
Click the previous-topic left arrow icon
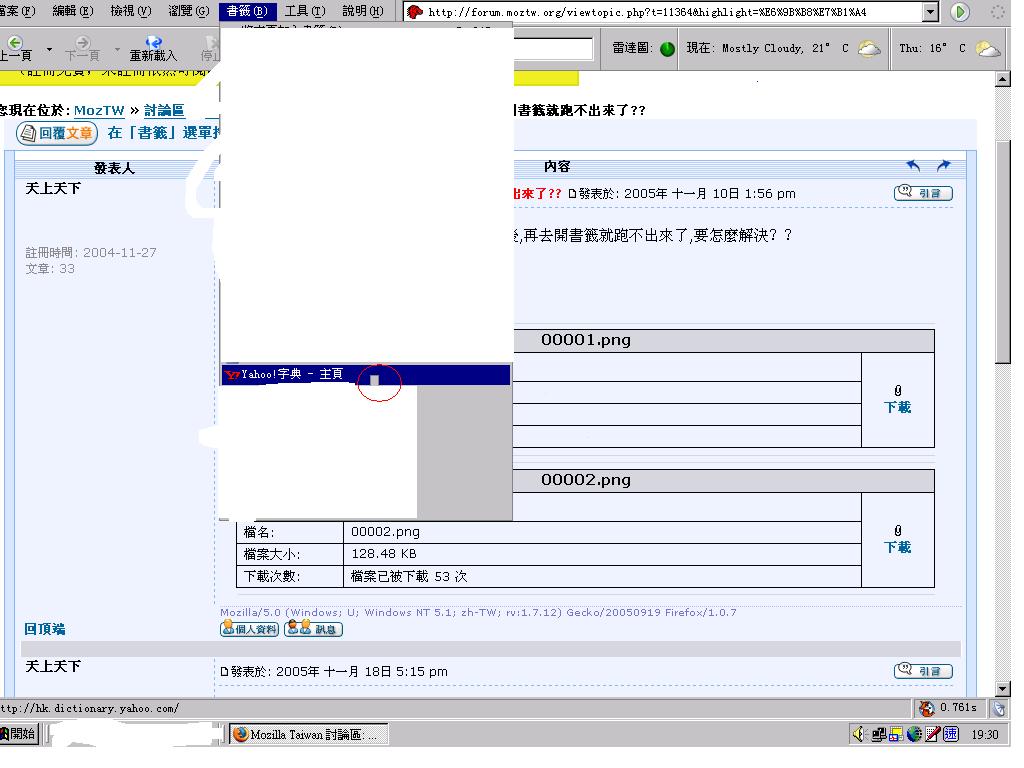(913, 166)
